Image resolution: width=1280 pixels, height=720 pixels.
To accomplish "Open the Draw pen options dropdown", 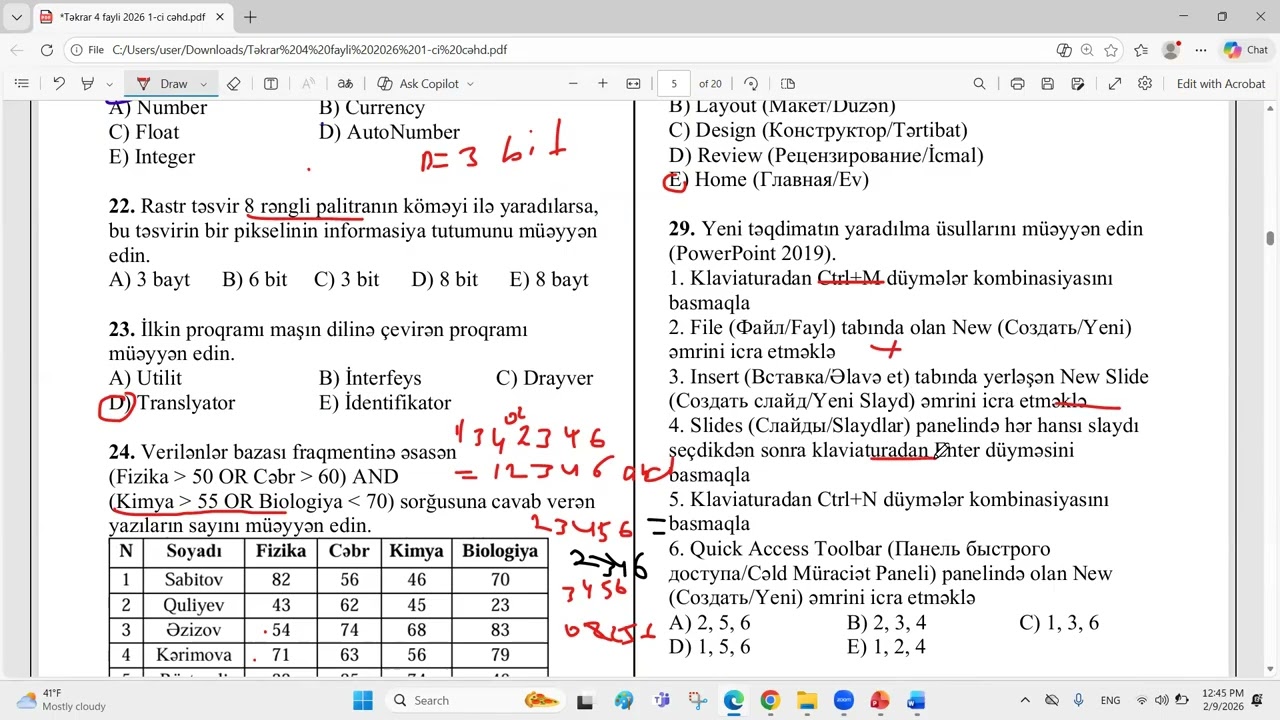I will click(204, 84).
